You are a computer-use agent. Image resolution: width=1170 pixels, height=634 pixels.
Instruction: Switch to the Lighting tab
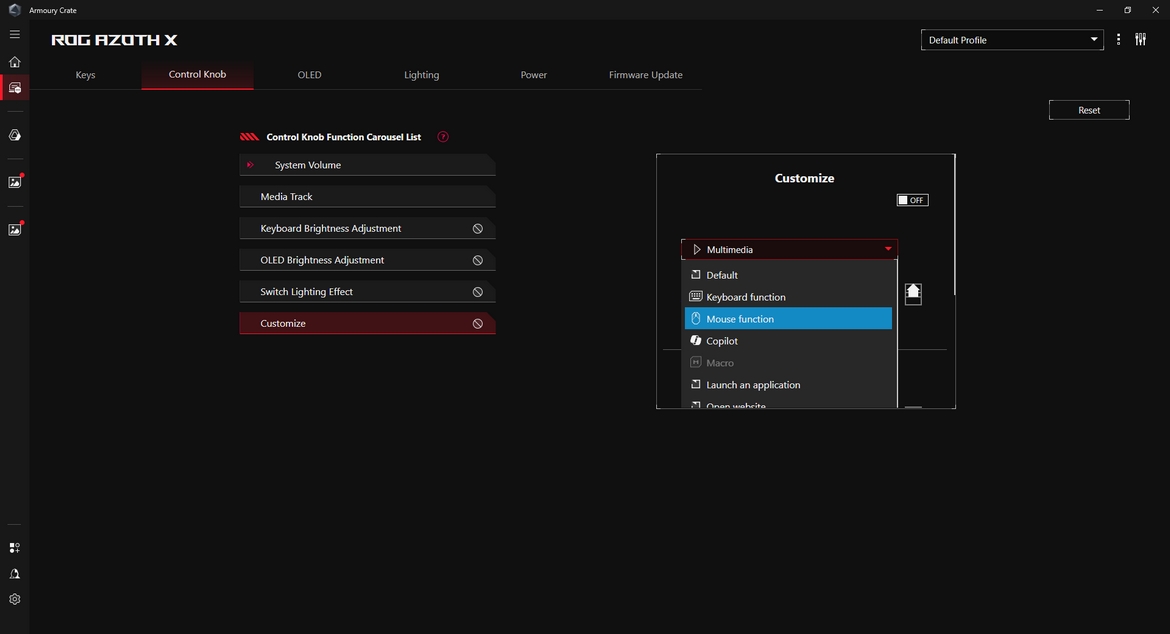tap(421, 75)
